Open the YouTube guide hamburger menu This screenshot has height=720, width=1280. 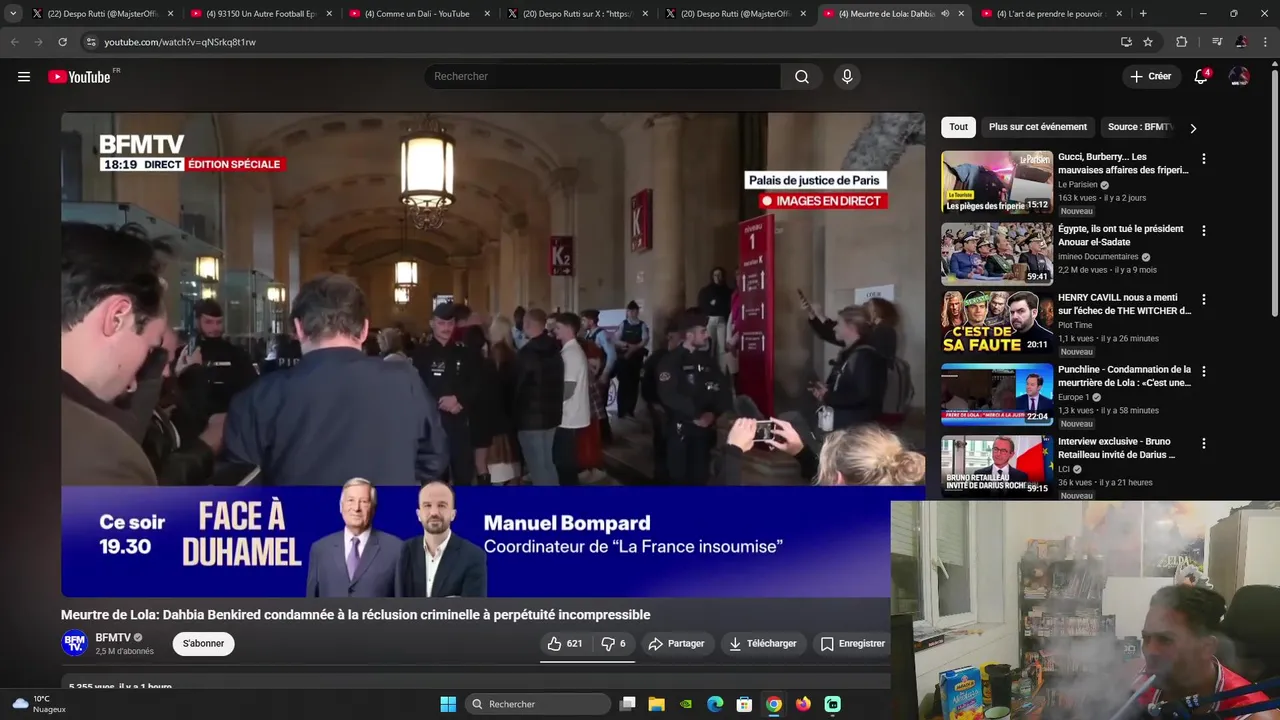pos(24,77)
